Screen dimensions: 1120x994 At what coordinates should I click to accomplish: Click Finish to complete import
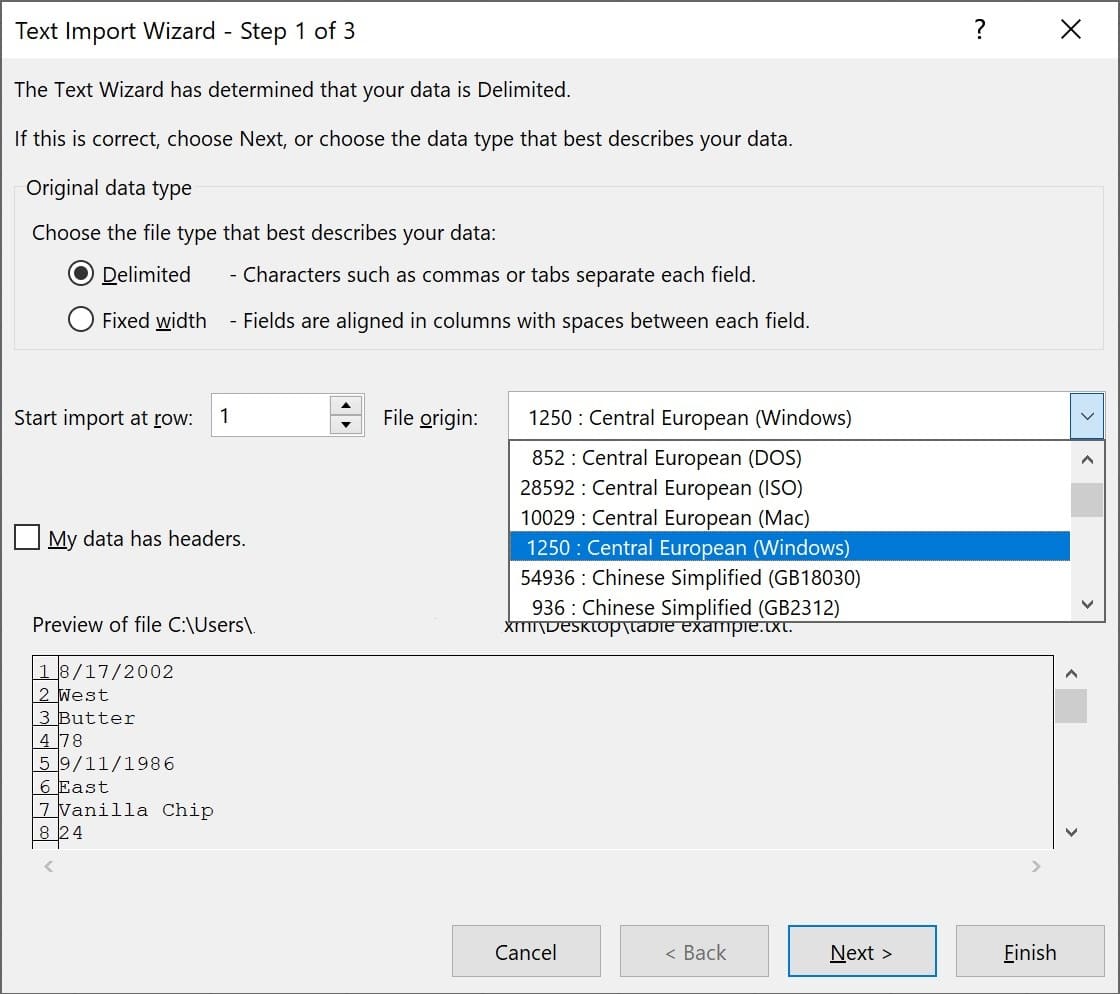[1029, 952]
